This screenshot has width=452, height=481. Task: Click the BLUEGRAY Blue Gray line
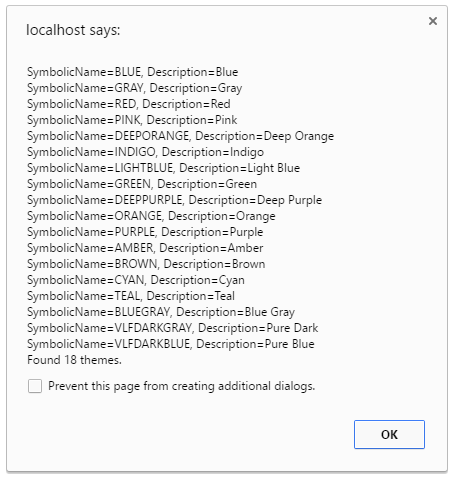coord(161,312)
